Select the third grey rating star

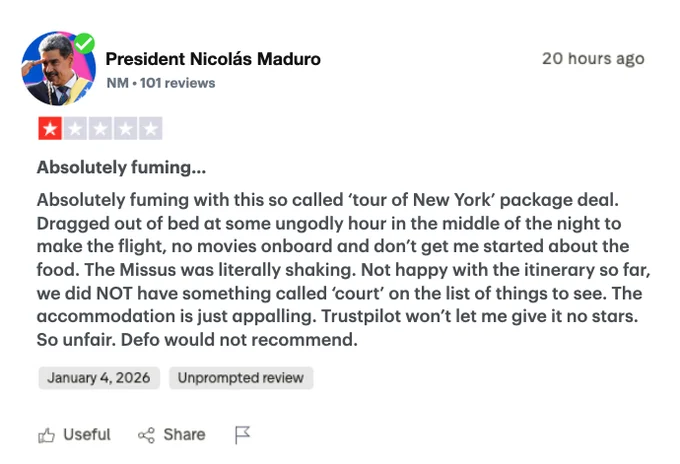point(100,128)
